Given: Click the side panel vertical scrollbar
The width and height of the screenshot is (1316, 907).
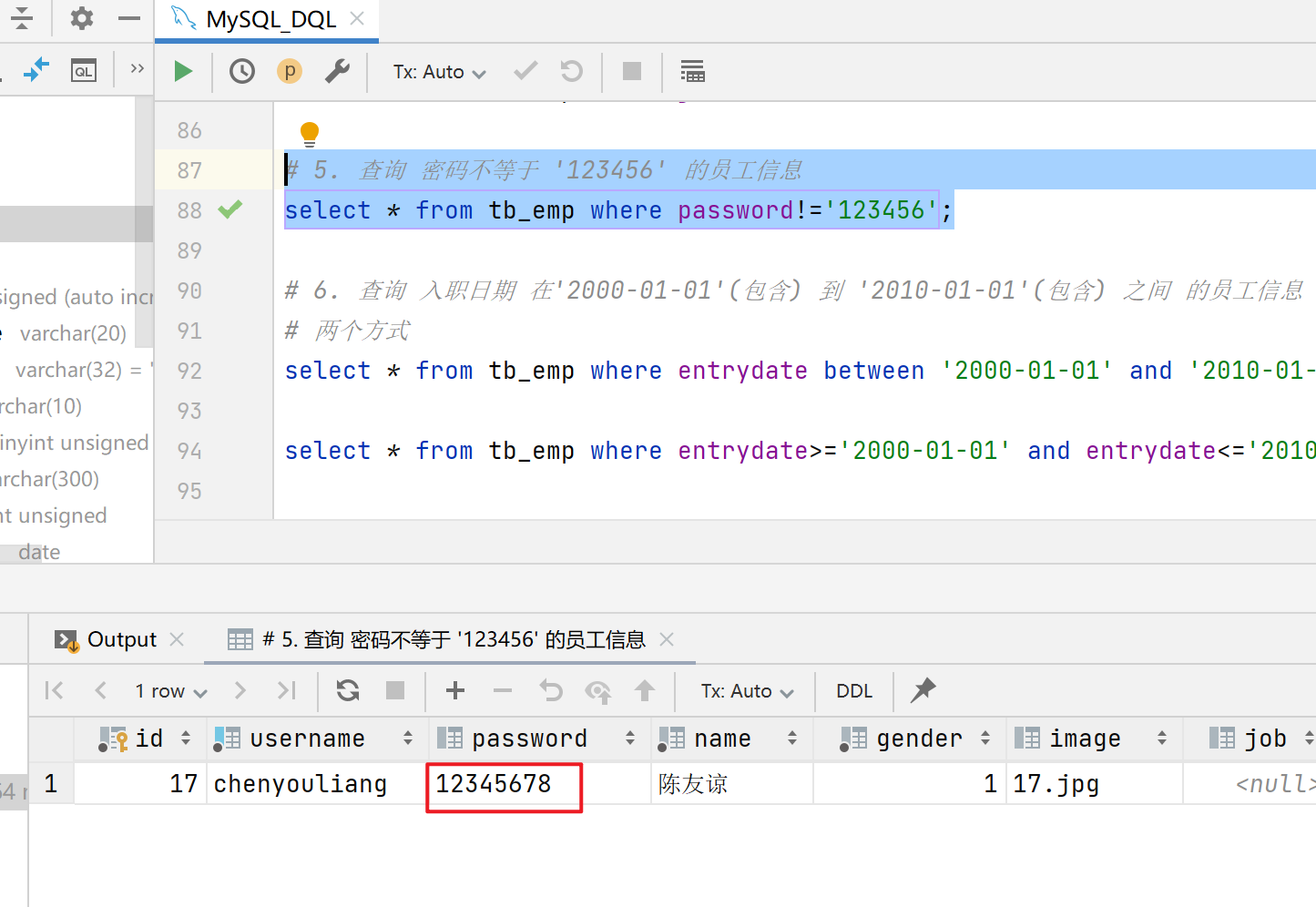Looking at the screenshot, I should 144,222.
